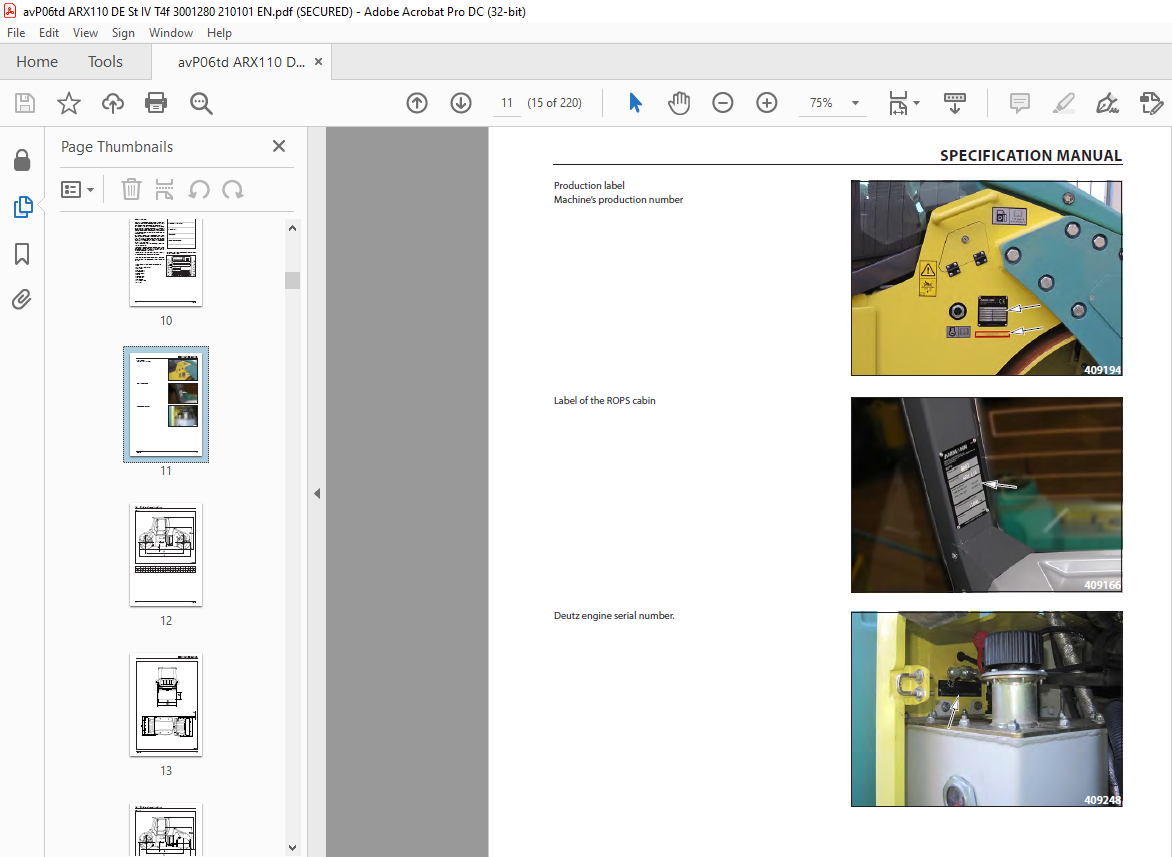Screen dimensions: 1172x857
Task: Toggle the Page Thumbnails sidebar icon
Action: coord(22,207)
